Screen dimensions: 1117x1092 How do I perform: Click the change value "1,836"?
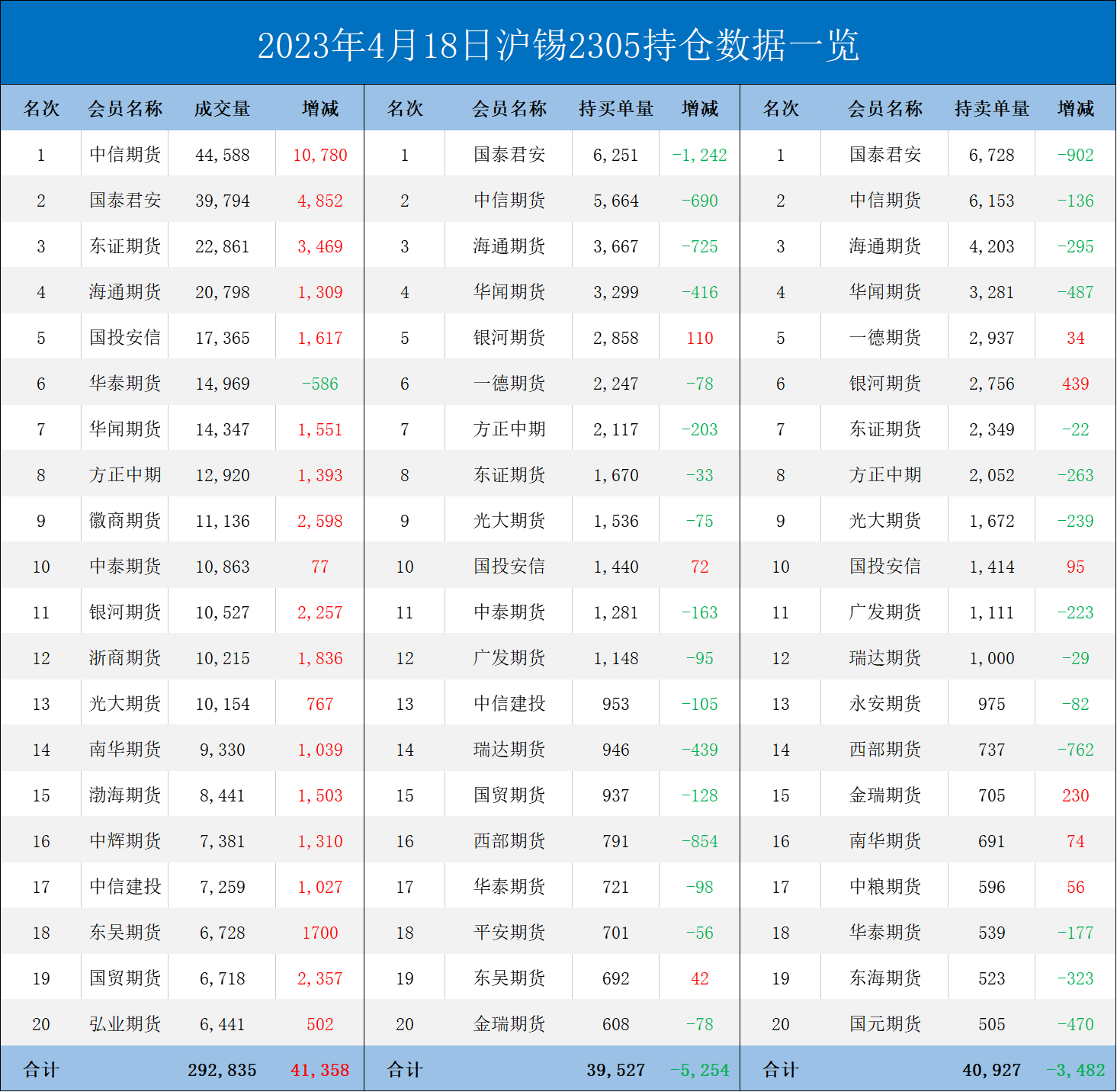(x=320, y=658)
